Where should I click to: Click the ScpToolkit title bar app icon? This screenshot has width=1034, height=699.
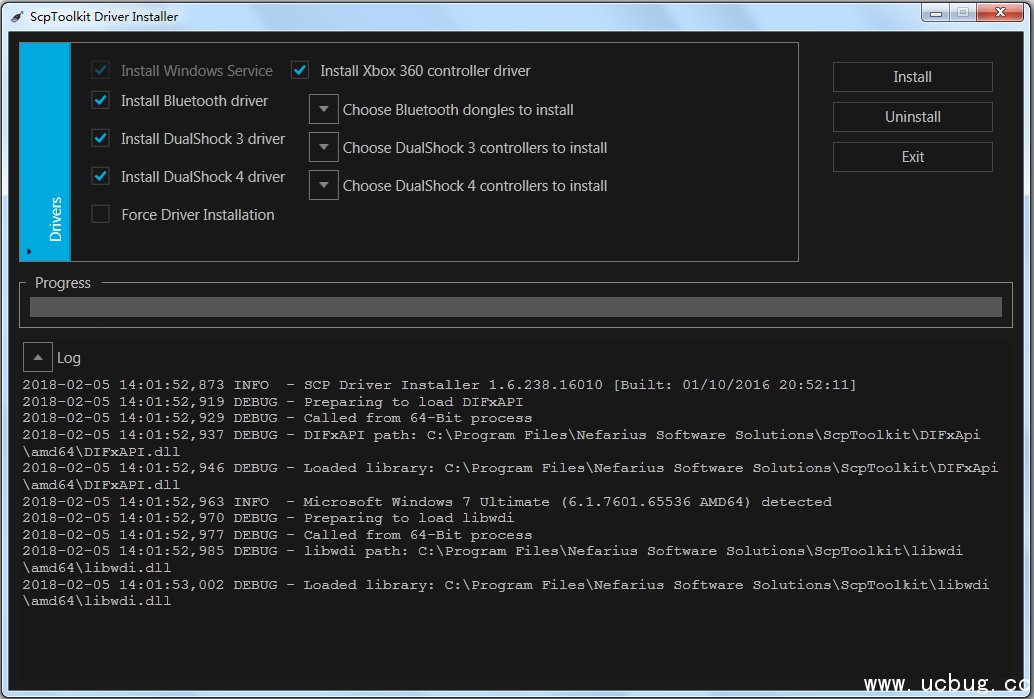(17, 16)
